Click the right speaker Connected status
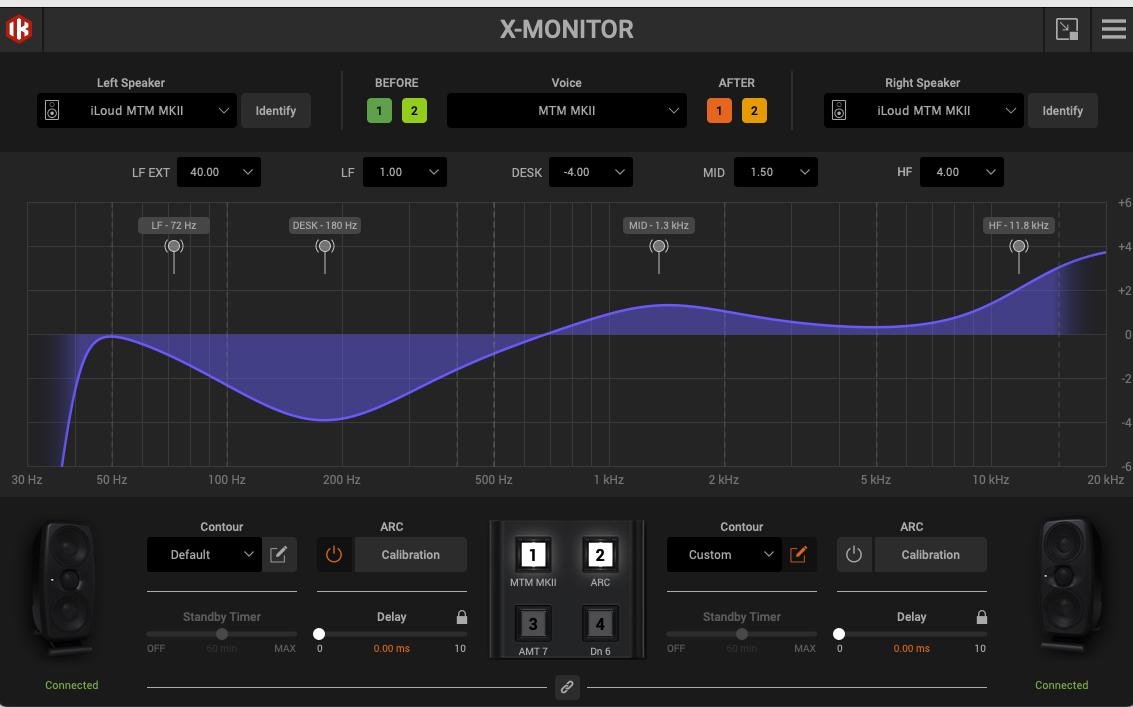 pyautogui.click(x=1061, y=685)
